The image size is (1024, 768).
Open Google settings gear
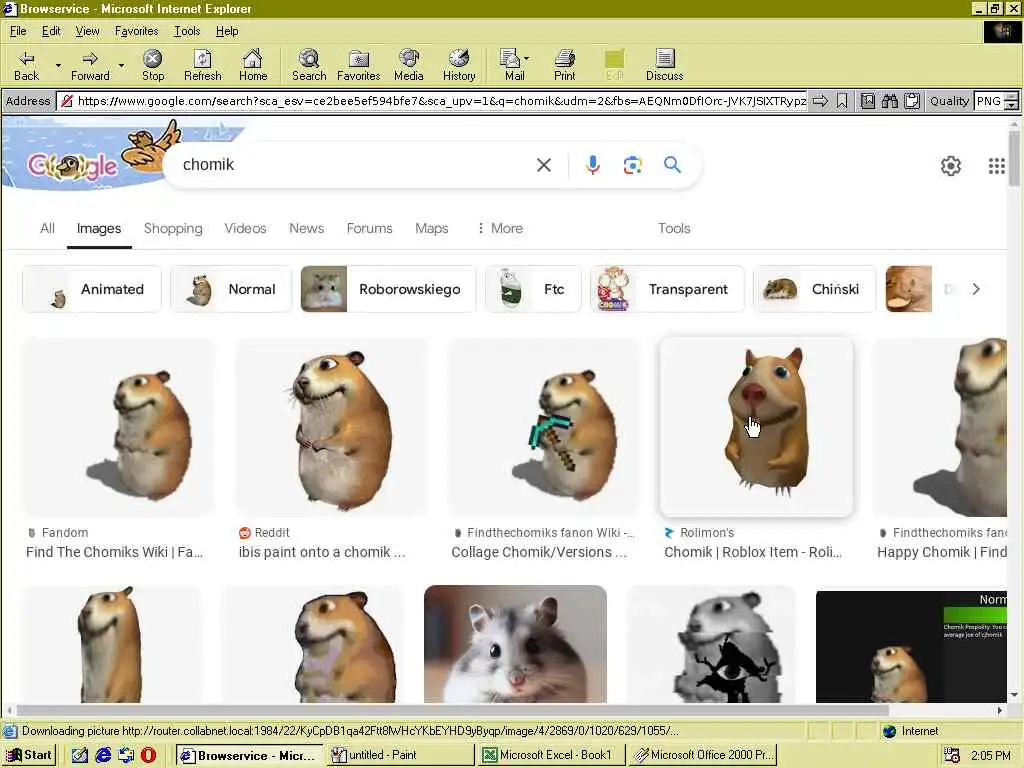click(x=951, y=166)
